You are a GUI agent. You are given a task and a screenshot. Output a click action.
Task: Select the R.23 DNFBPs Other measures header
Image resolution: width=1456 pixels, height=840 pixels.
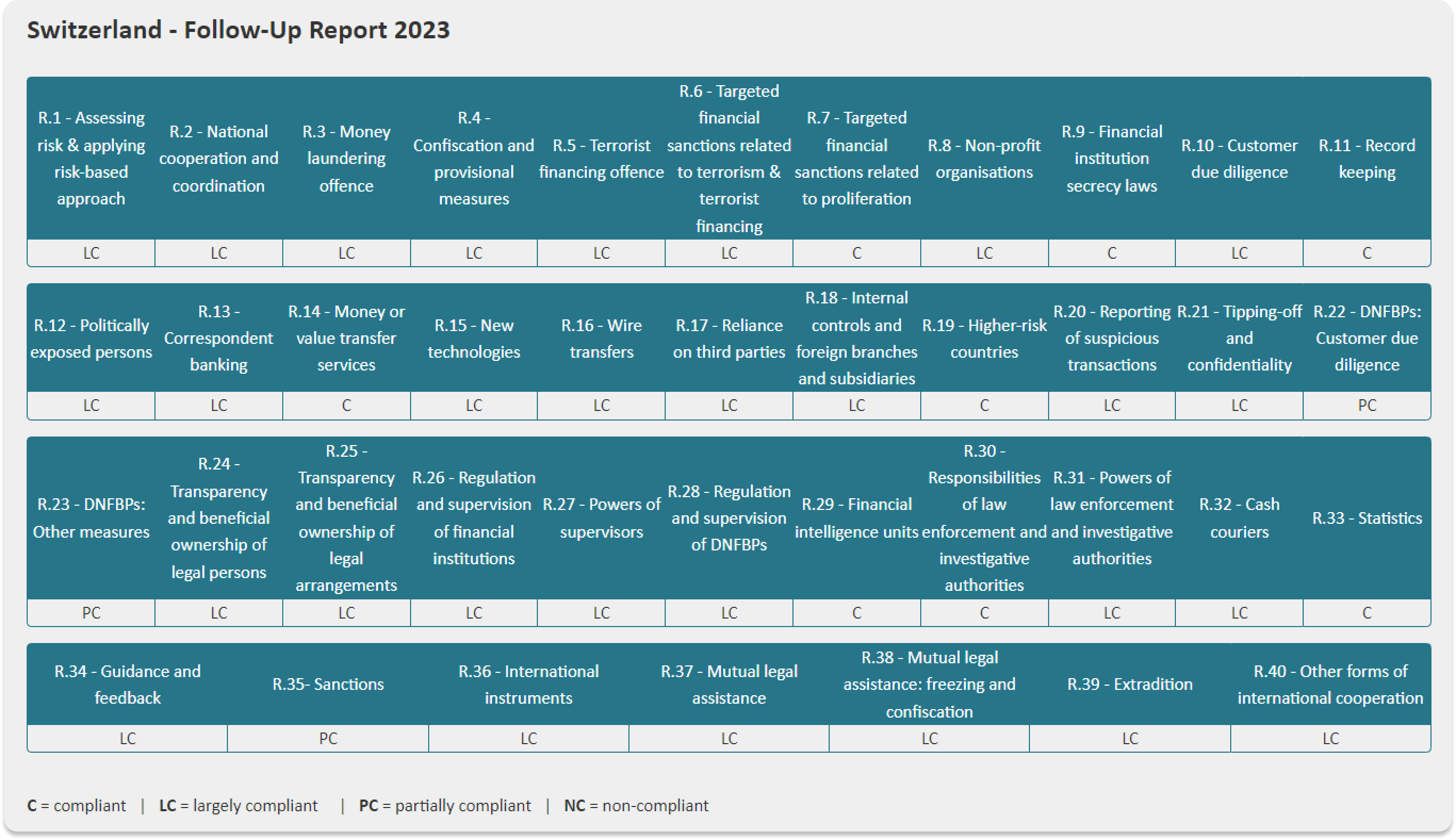(x=91, y=517)
